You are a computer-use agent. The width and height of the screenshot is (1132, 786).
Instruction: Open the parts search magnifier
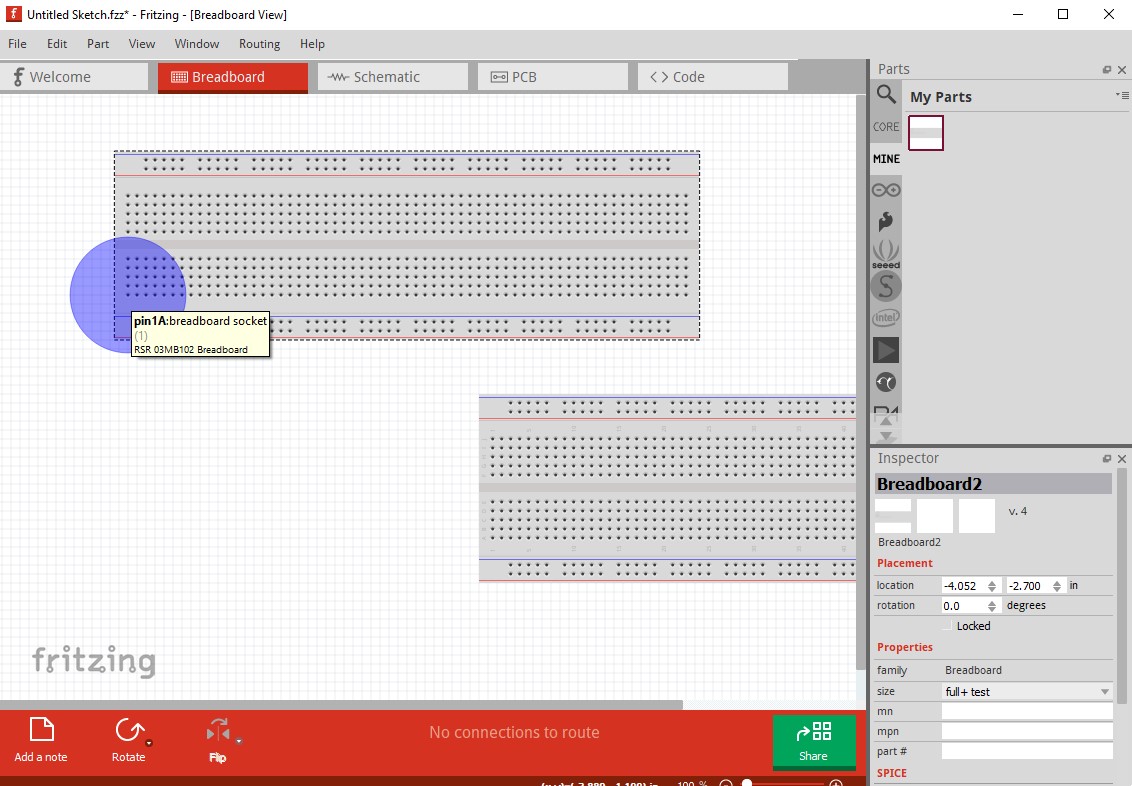(x=885, y=95)
